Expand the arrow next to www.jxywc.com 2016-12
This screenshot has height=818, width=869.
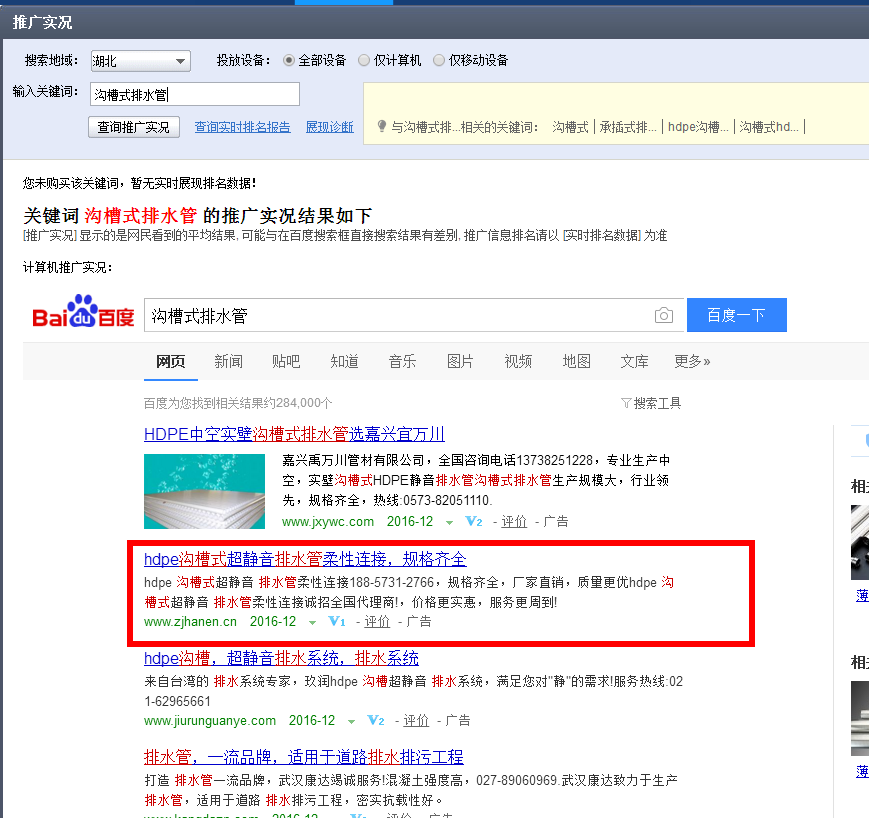click(x=449, y=523)
